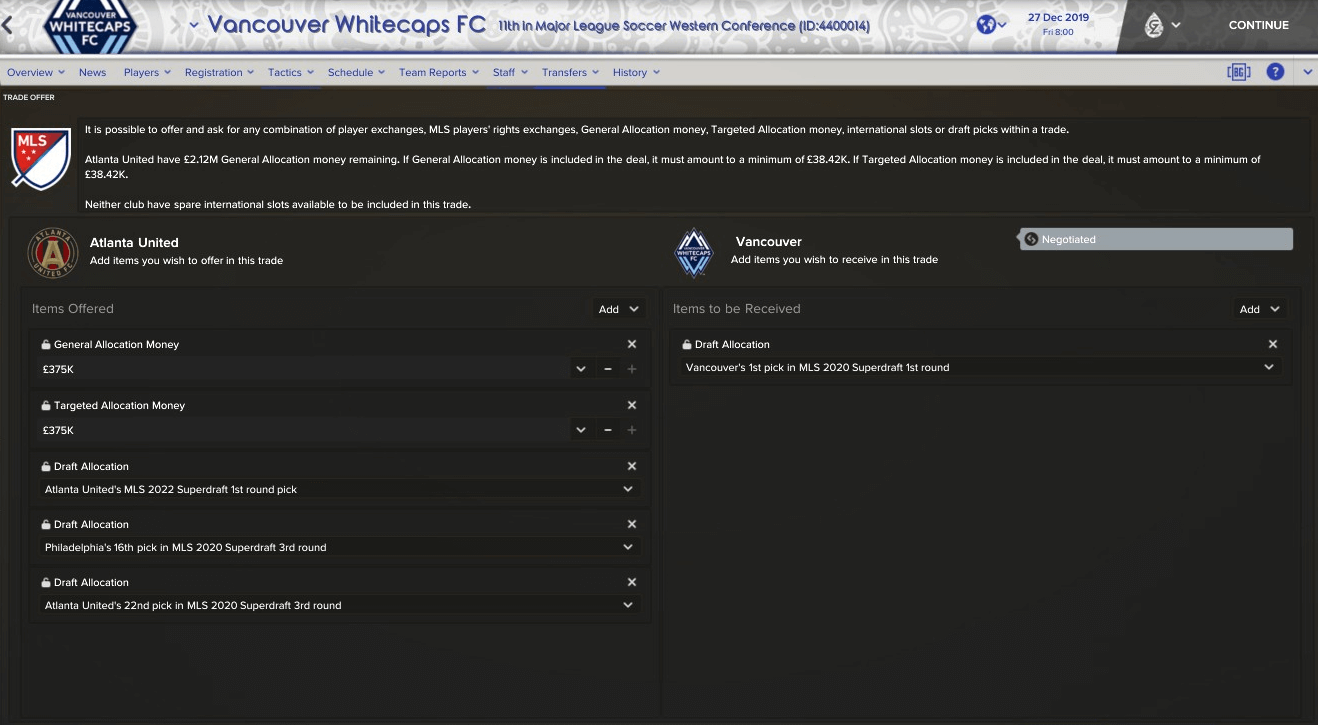Image resolution: width=1318 pixels, height=725 pixels.
Task: Open the world globe icon in header
Action: [x=987, y=25]
